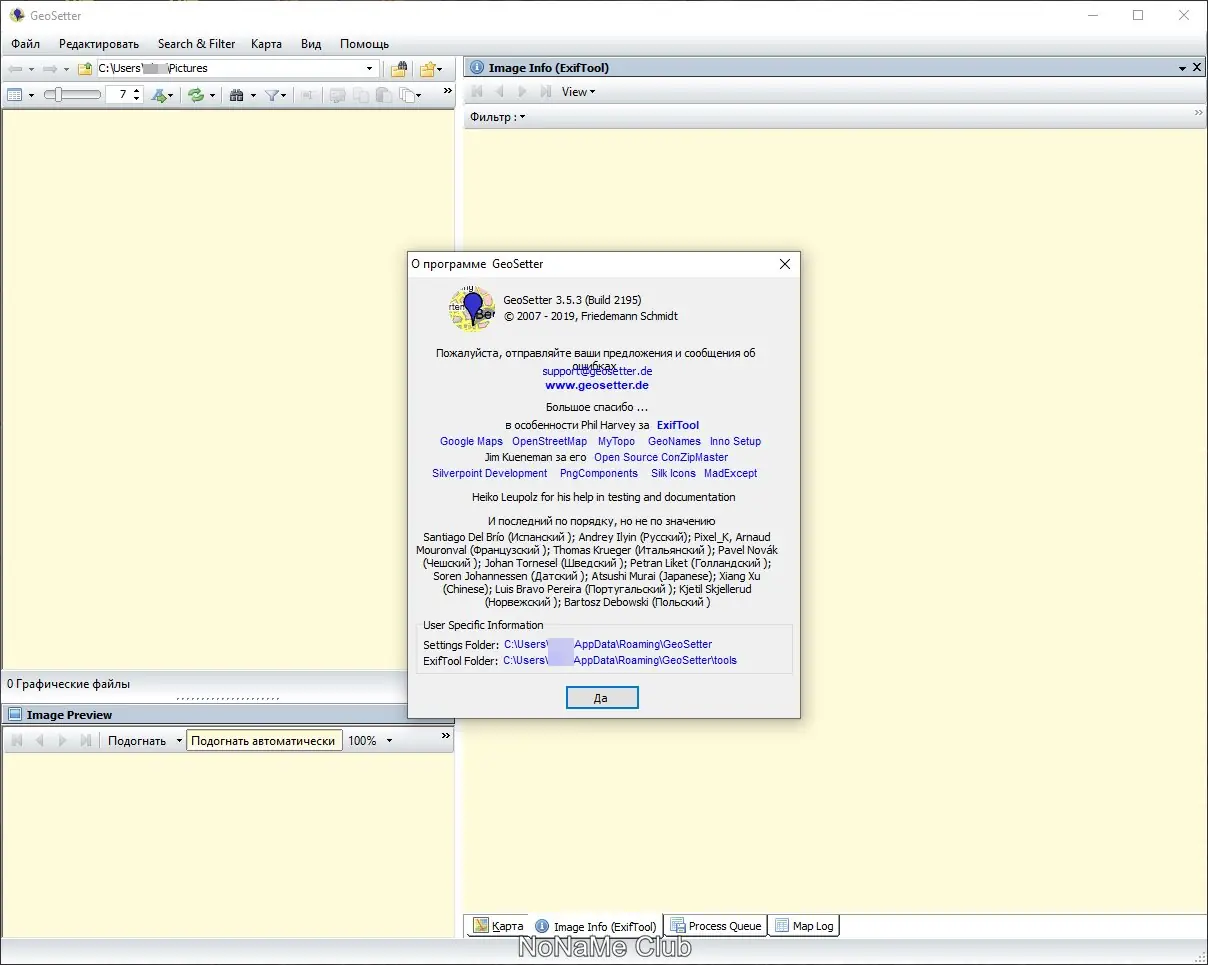Open the View dropdown in Image Info
The height and width of the screenshot is (965, 1208).
578,92
